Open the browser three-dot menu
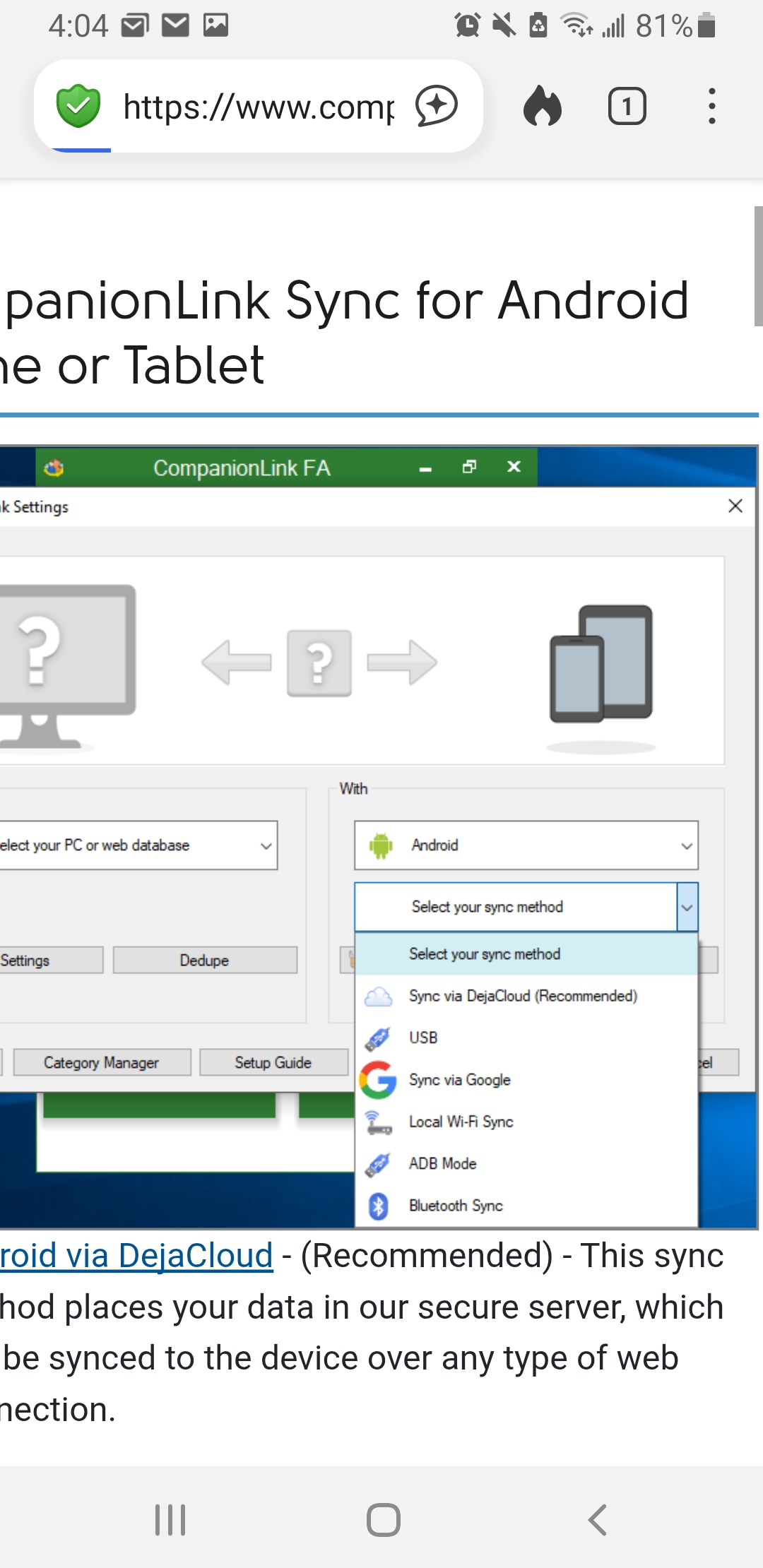763x1568 pixels. (x=712, y=106)
